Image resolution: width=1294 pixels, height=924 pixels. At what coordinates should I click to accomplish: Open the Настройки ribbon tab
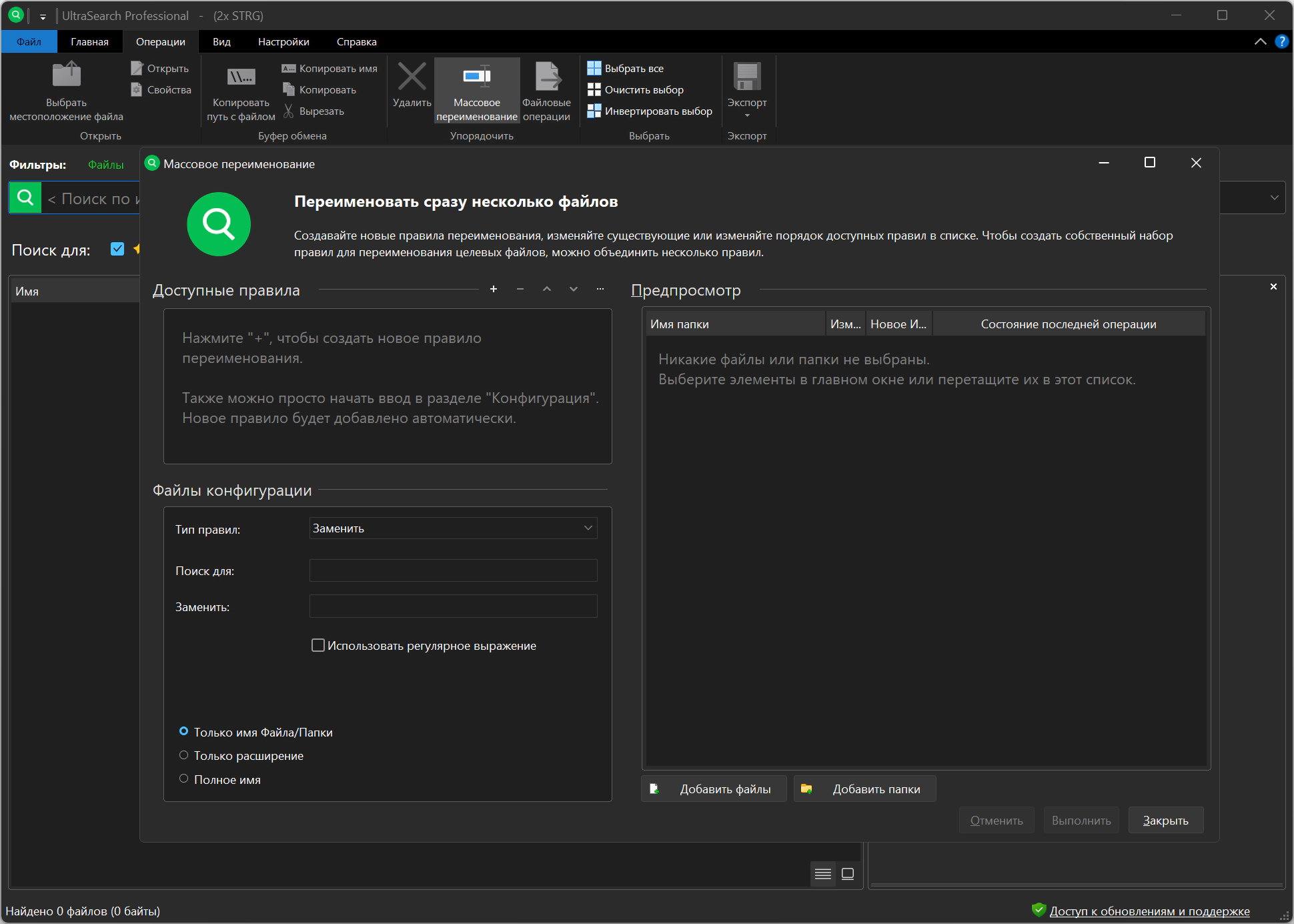pyautogui.click(x=283, y=41)
